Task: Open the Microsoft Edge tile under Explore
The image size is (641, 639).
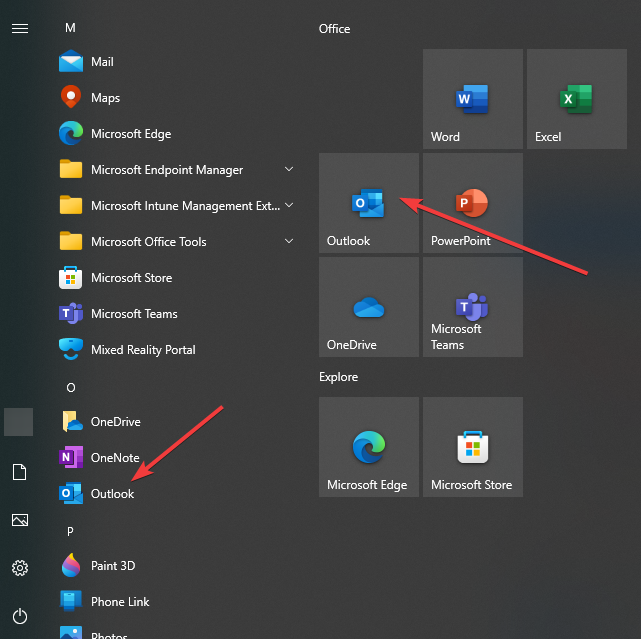Action: click(x=368, y=447)
